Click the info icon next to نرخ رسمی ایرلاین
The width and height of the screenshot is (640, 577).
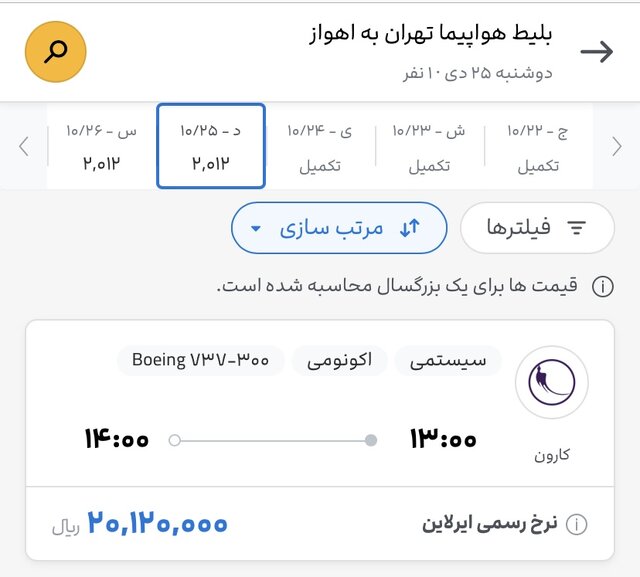tap(577, 524)
